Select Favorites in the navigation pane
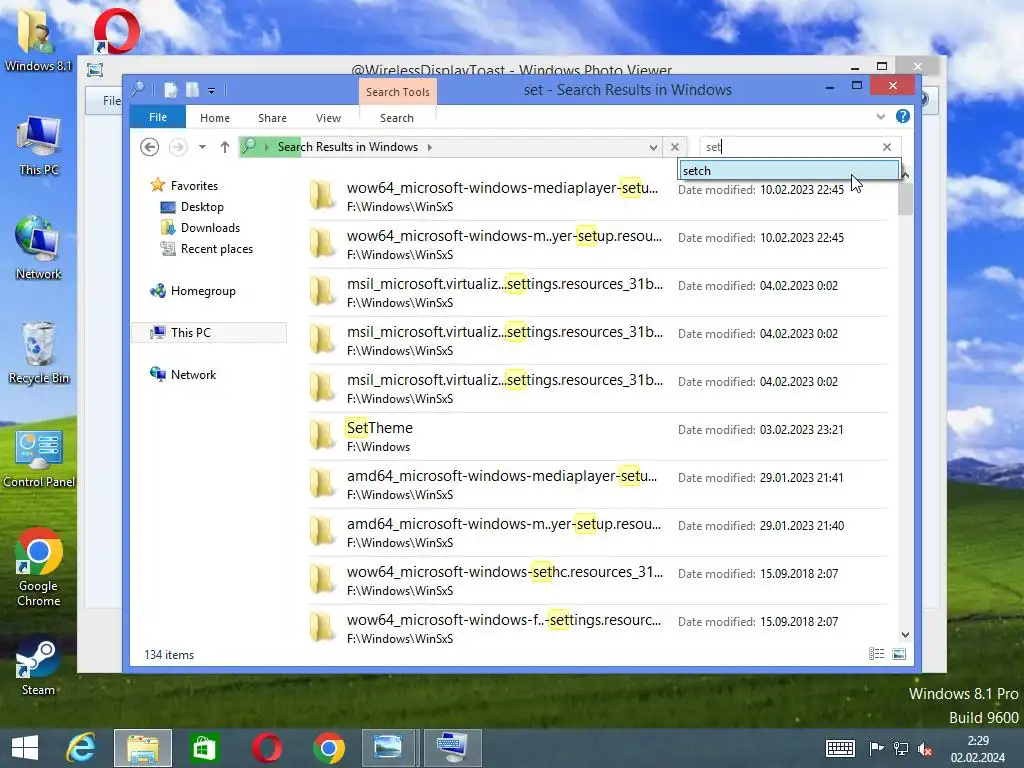Viewport: 1024px width, 768px height. (194, 185)
